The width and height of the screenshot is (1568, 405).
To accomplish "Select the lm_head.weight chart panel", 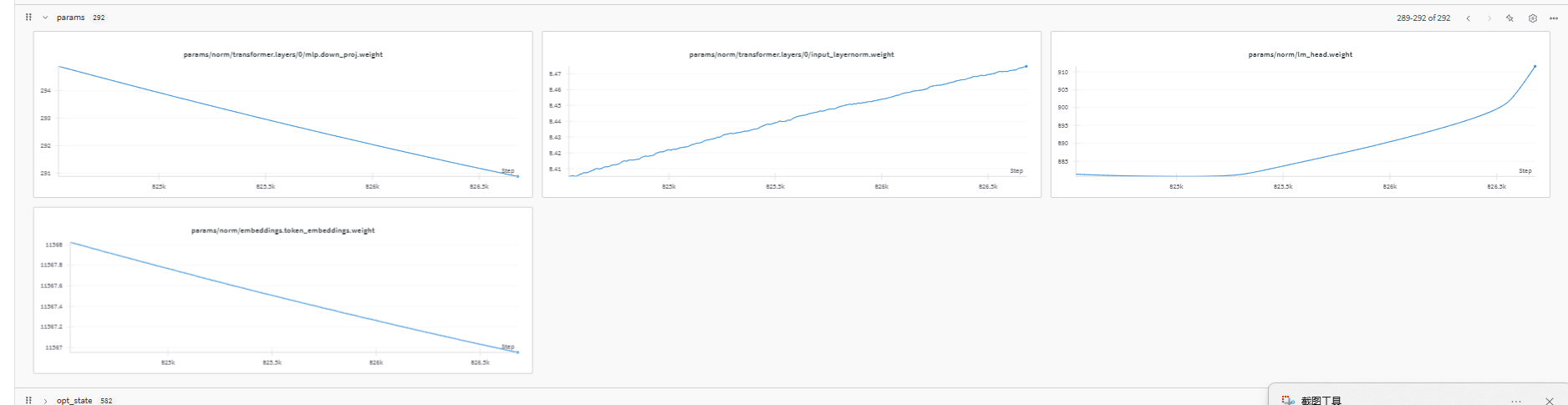I will [1300, 114].
